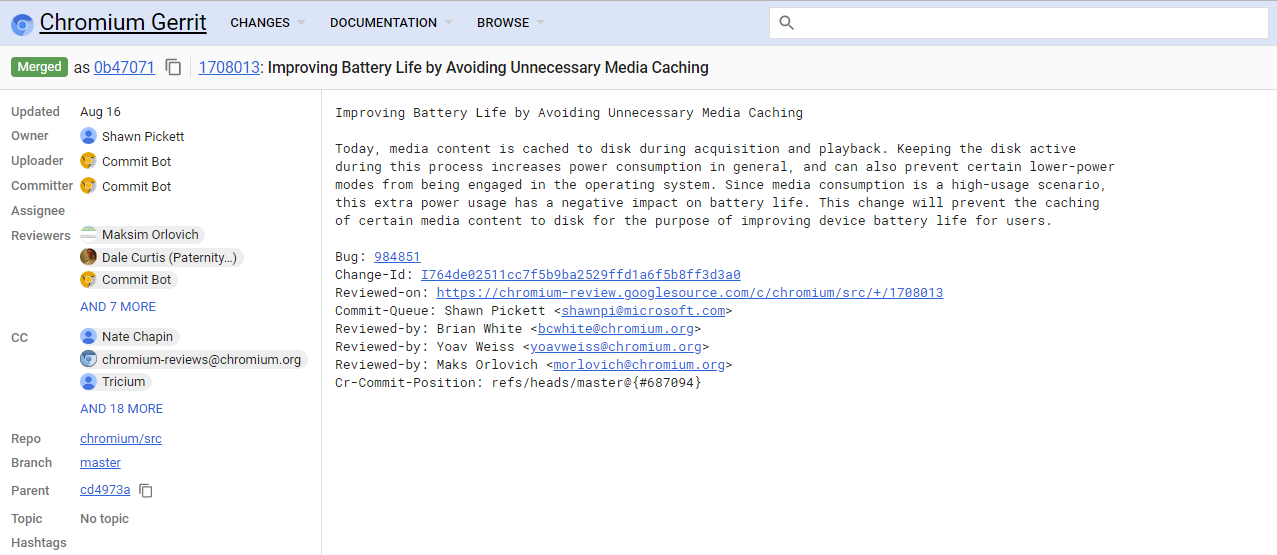Image resolution: width=1277 pixels, height=555 pixels.
Task: Open the DOCUMENTATION menu
Action: click(x=383, y=23)
